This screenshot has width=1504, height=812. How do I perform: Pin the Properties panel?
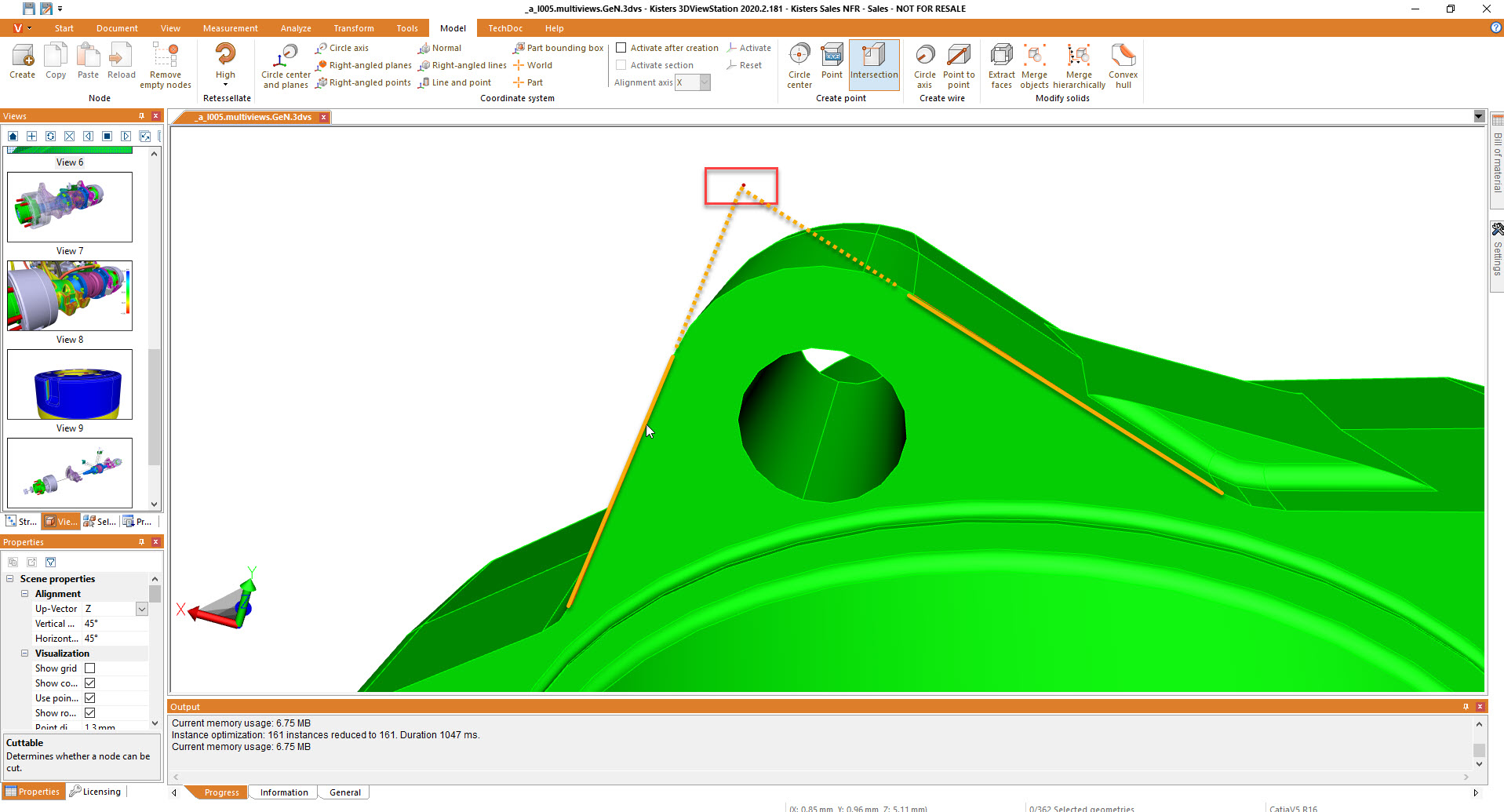pos(142,542)
